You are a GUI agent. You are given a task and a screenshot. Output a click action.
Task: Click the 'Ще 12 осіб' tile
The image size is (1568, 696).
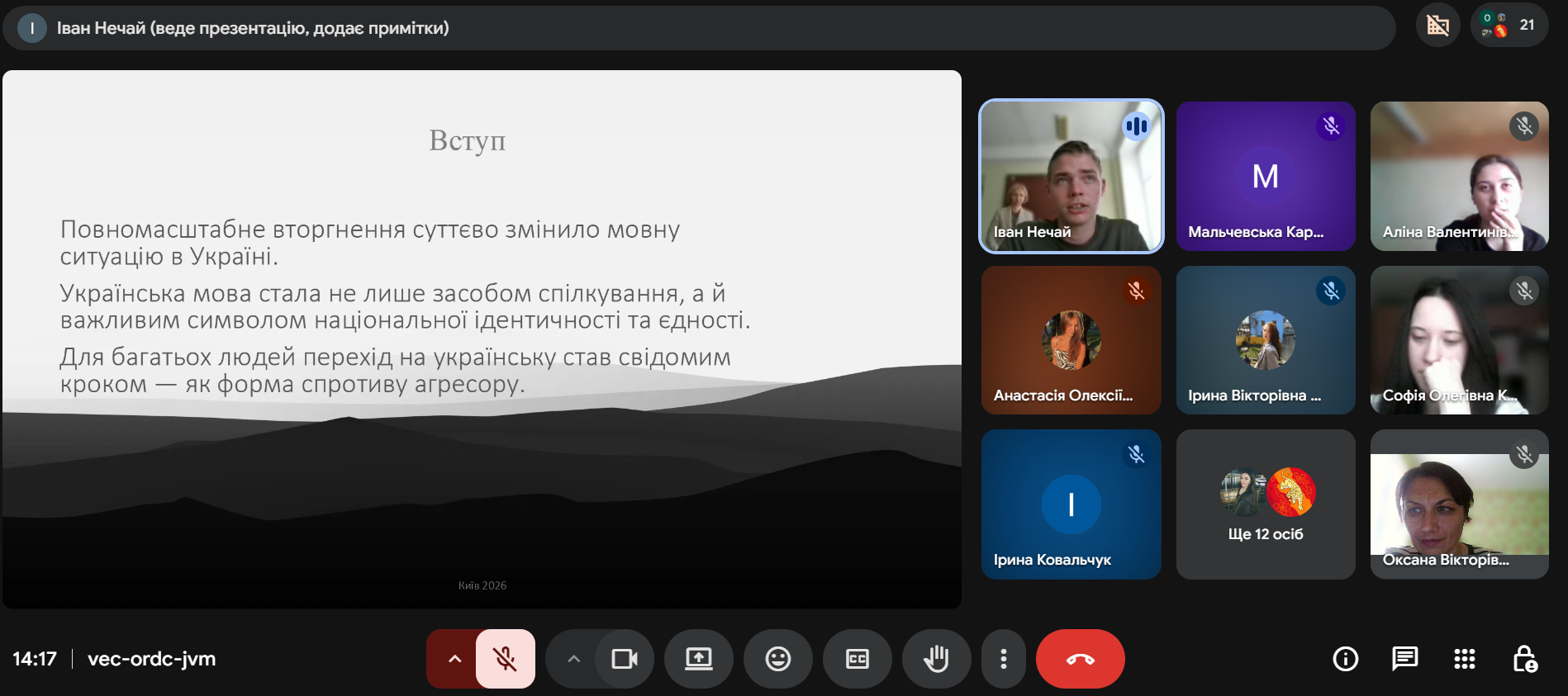(1265, 504)
